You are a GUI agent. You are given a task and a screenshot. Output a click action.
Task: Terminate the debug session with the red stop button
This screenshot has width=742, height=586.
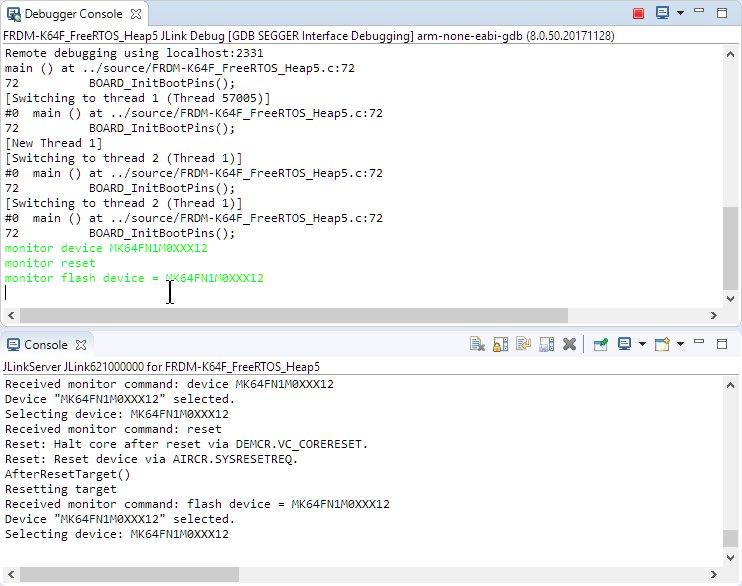(x=638, y=13)
